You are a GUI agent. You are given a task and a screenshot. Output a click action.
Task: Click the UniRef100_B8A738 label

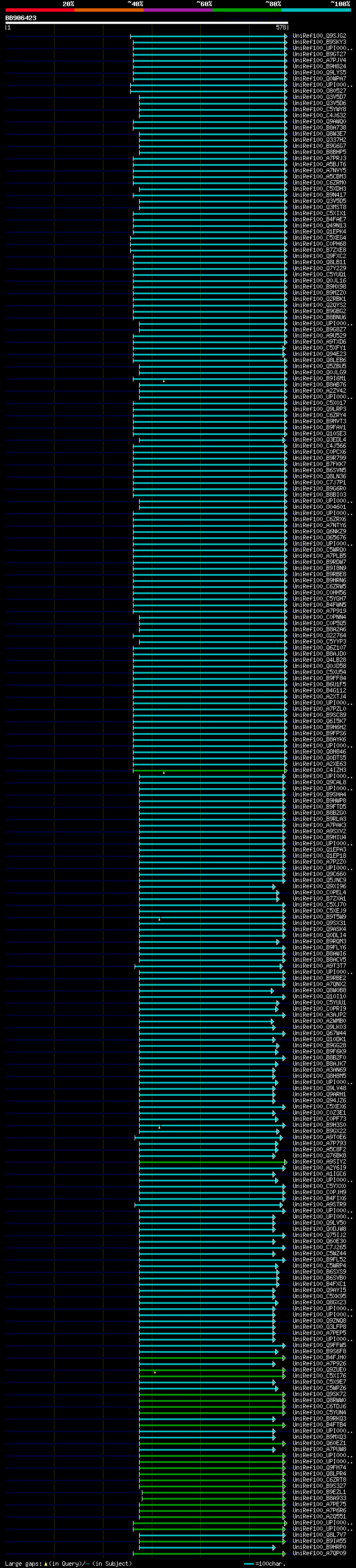click(x=319, y=128)
